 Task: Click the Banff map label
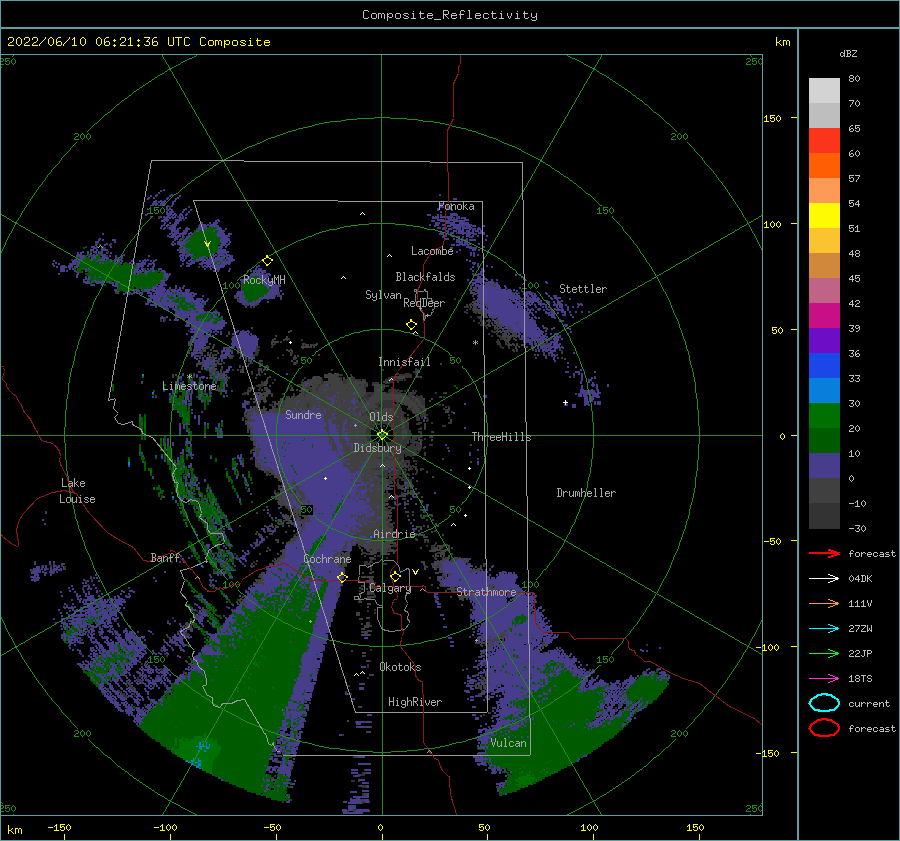click(165, 558)
